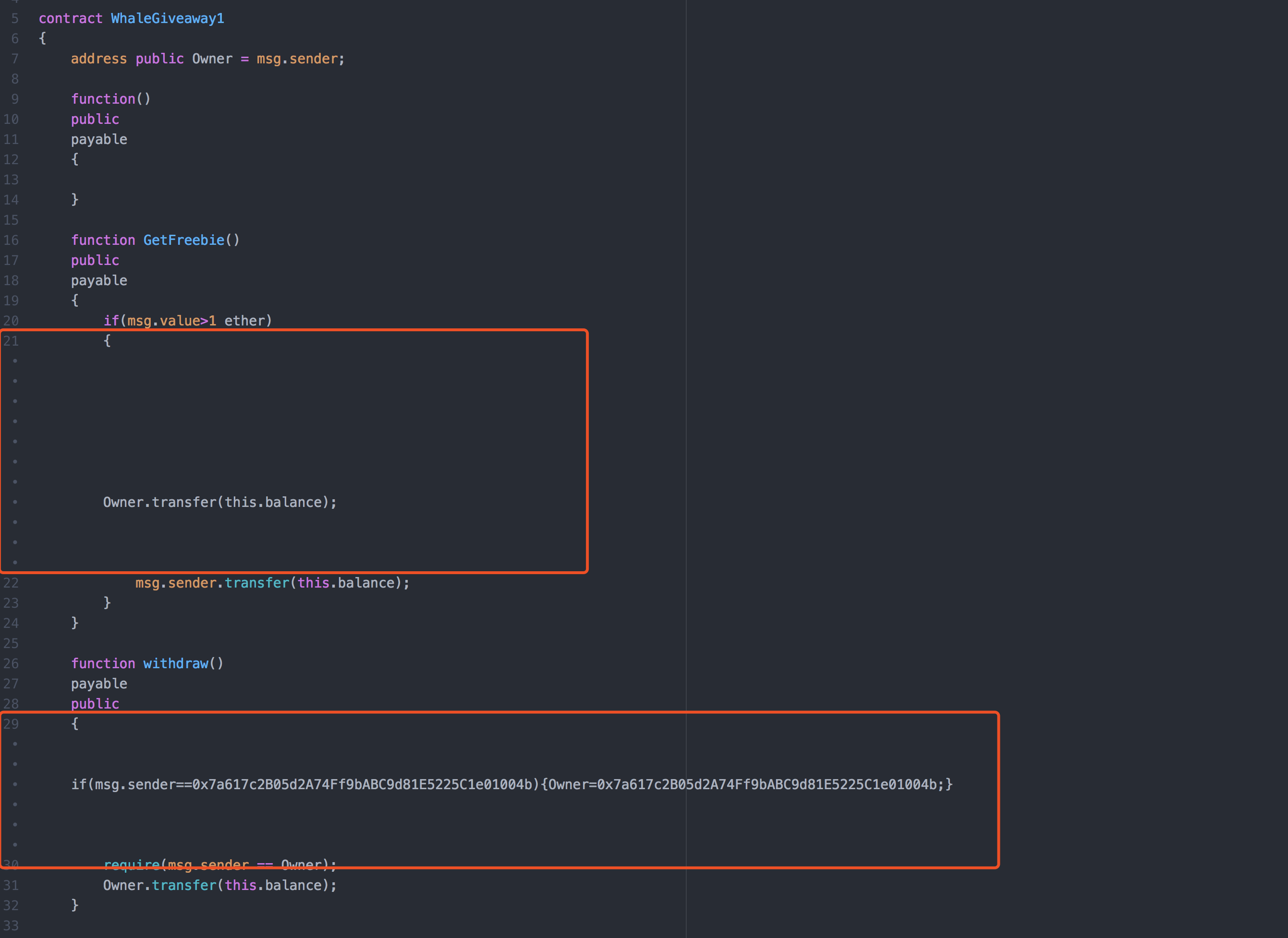The image size is (1288, 938).
Task: Click the GetFreebie function name
Action: [x=183, y=240]
